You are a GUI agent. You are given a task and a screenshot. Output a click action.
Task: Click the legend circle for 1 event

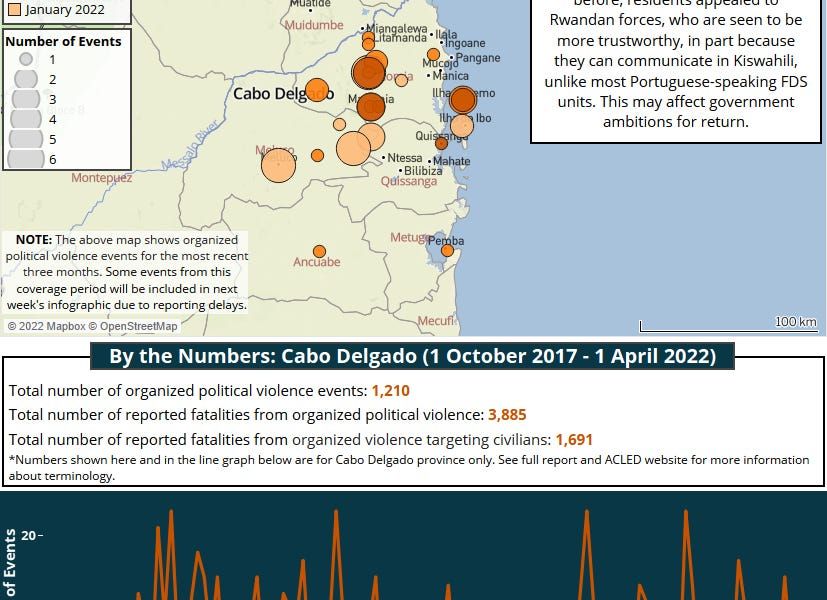tap(26, 60)
